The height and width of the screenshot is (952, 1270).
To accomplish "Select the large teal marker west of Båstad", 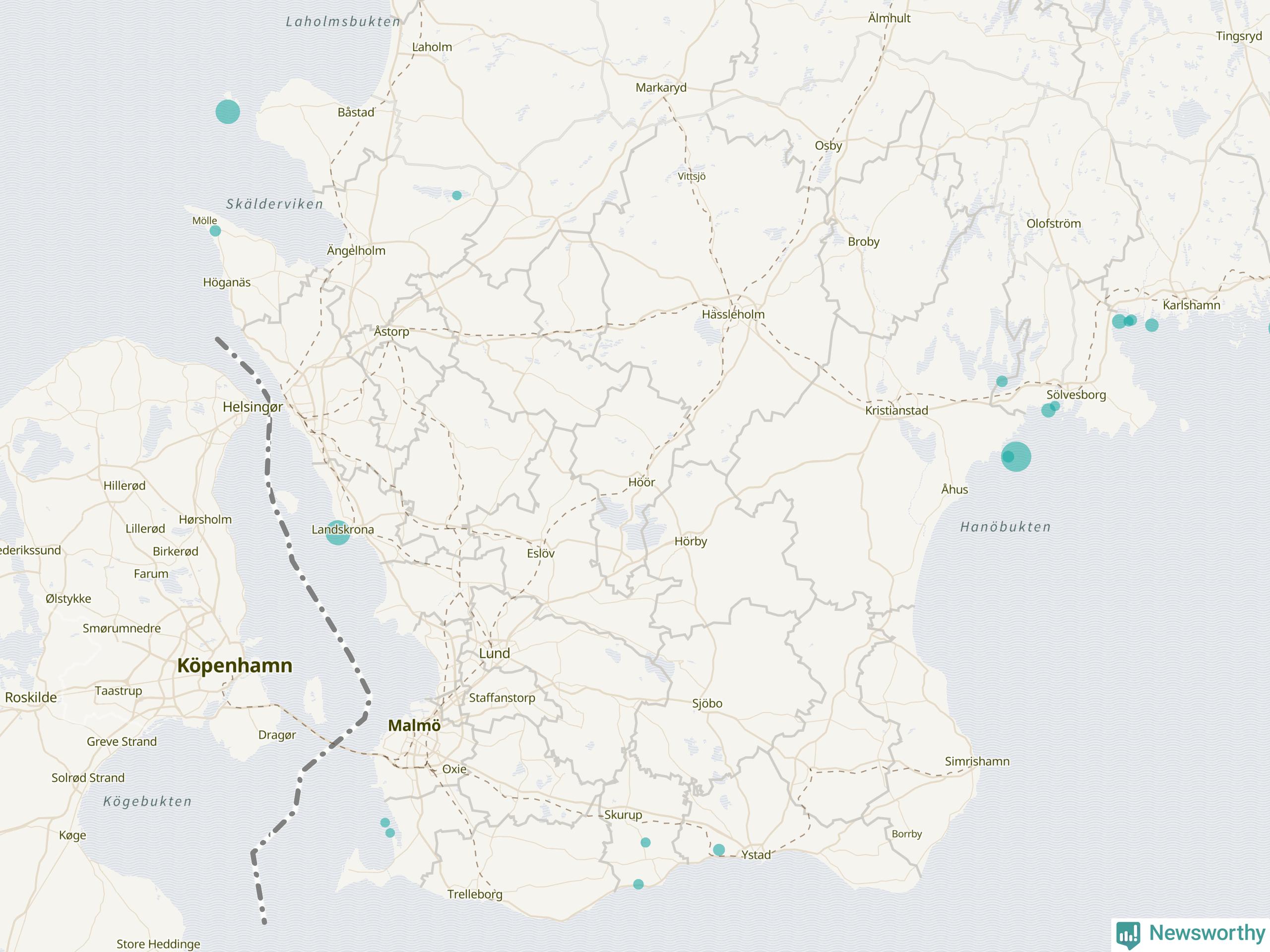I will [227, 112].
